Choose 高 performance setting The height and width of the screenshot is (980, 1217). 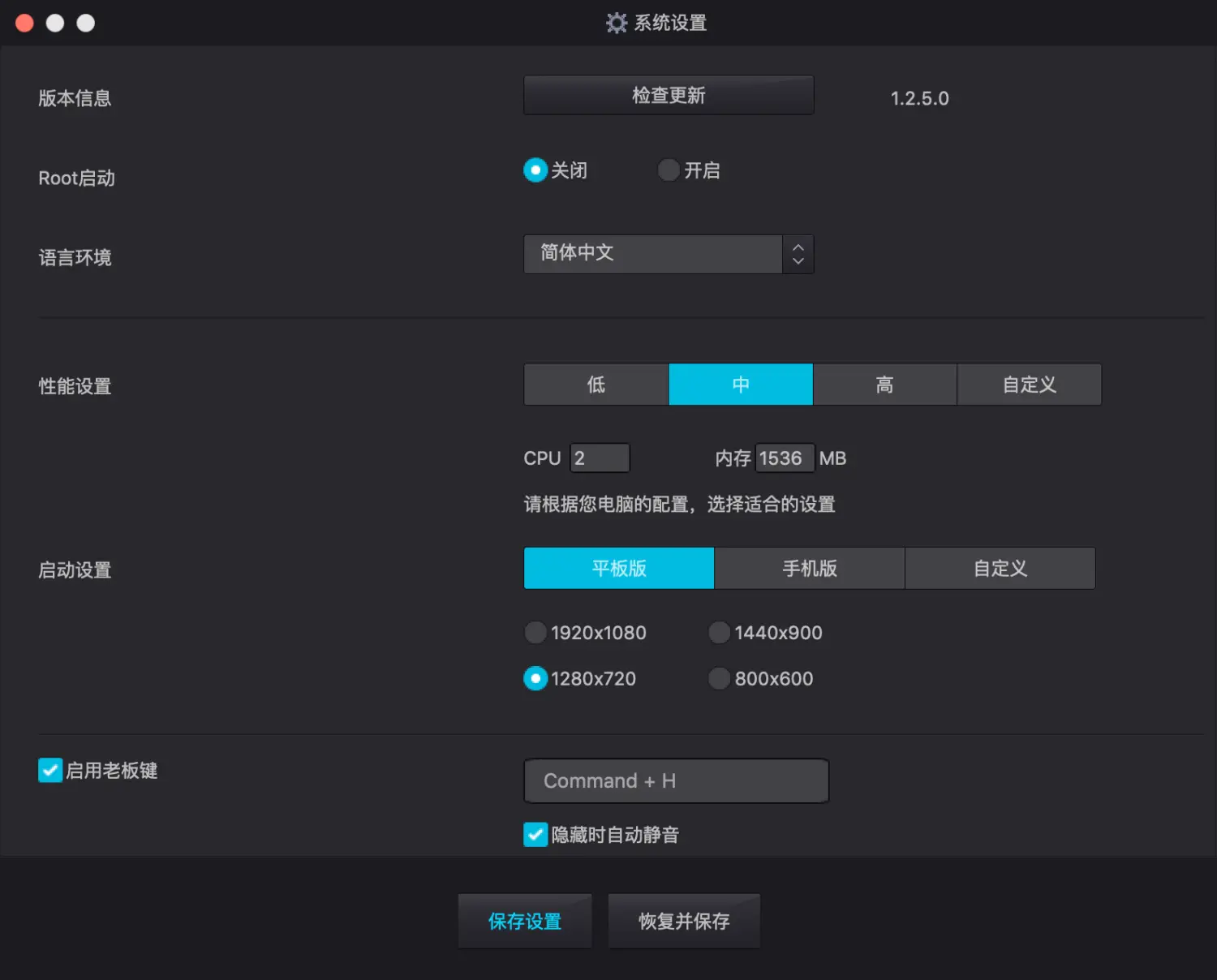885,385
